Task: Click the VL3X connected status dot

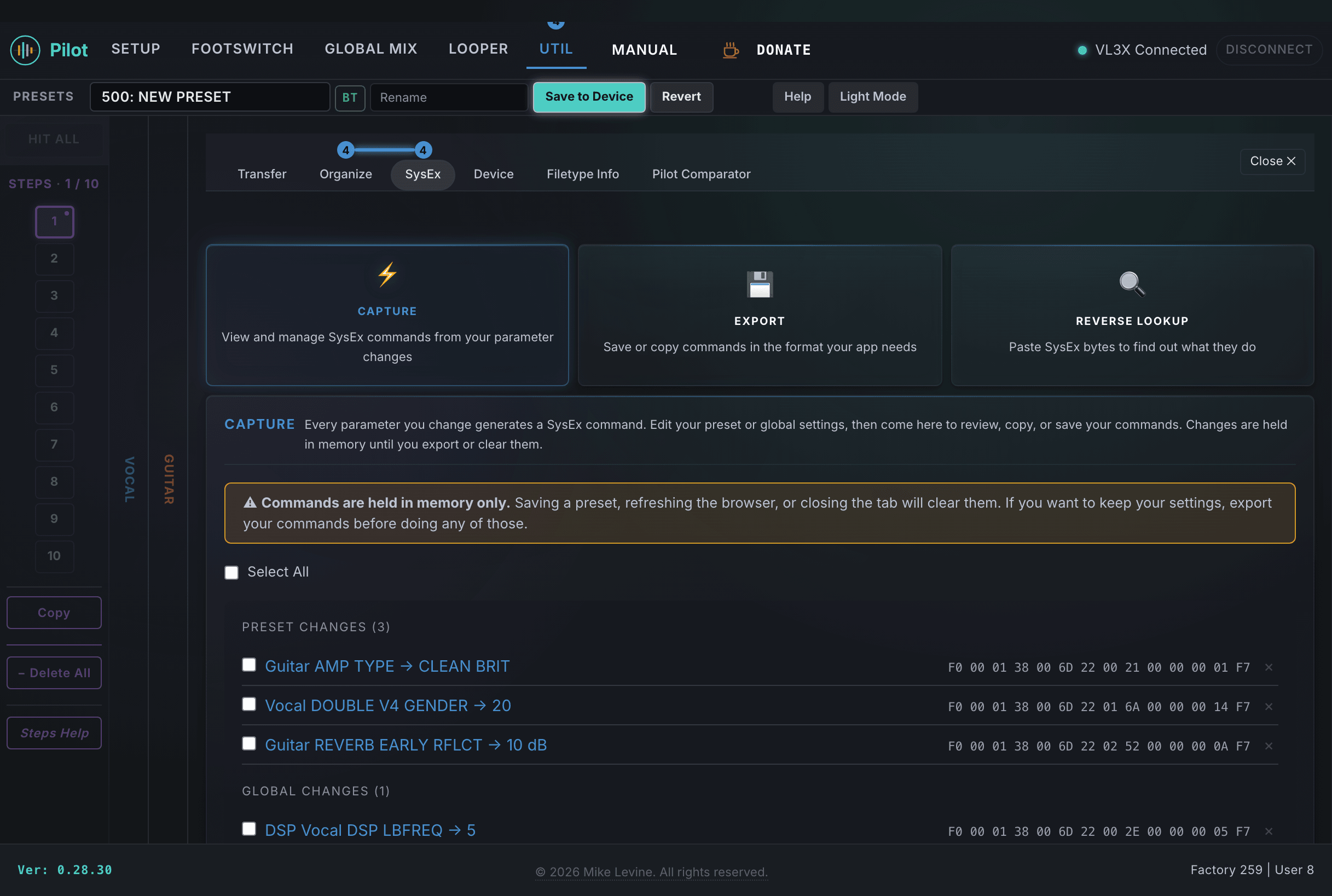Action: click(x=1081, y=50)
